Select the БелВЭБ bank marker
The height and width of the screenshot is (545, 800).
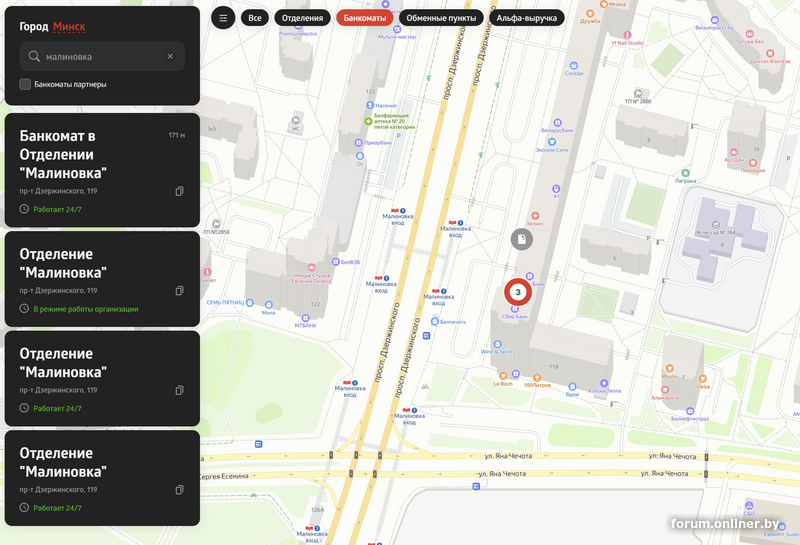point(335,262)
